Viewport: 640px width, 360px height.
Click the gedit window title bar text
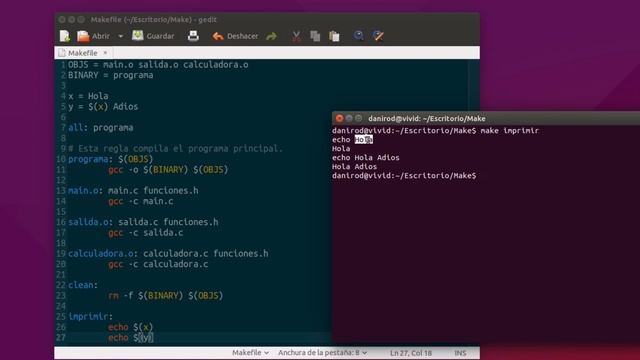pyautogui.click(x=153, y=20)
